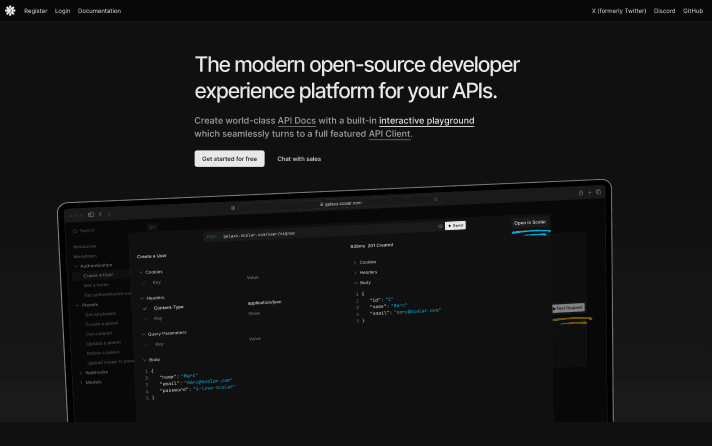Toggle the Key checkbox under Query Parameters
This screenshot has width=712, height=446.
tap(146, 345)
